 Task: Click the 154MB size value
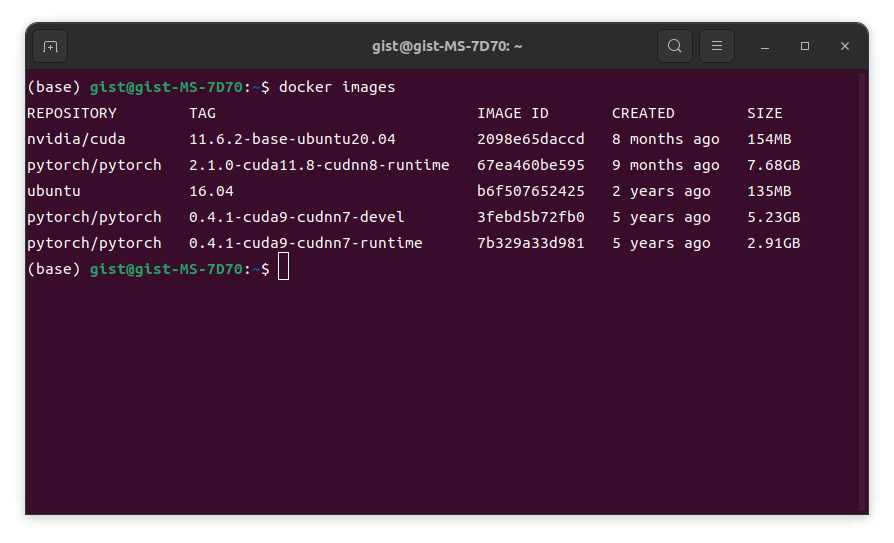(x=769, y=139)
